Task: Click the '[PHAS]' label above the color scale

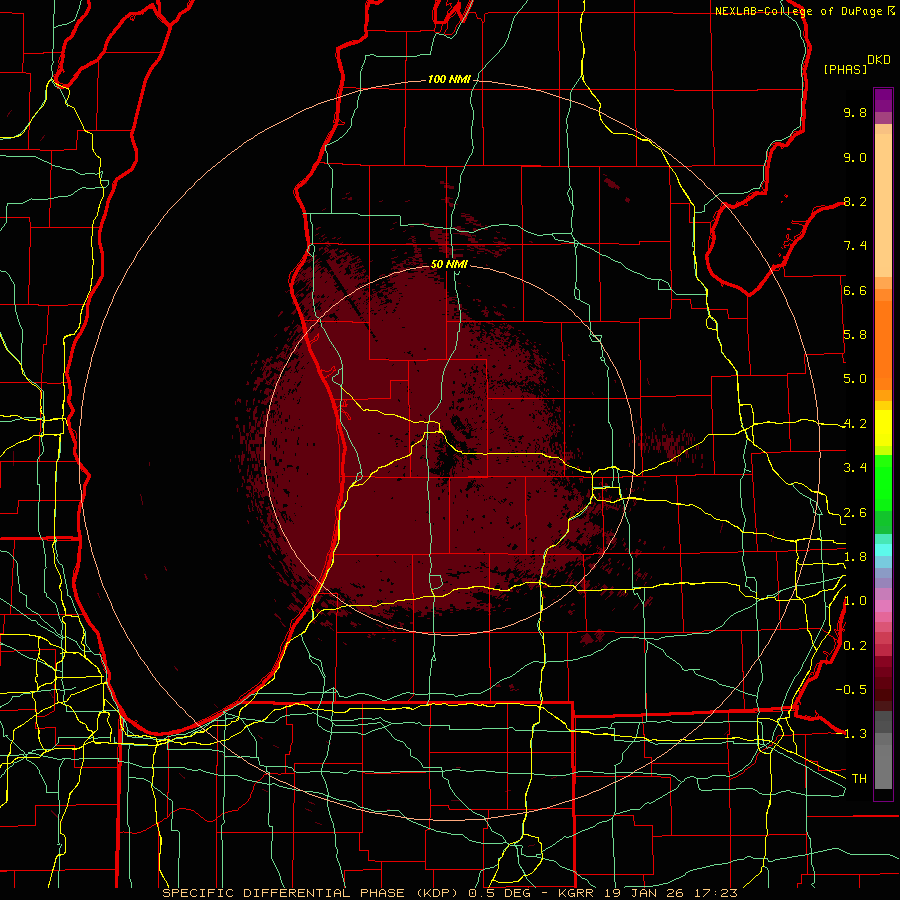Action: (x=845, y=69)
